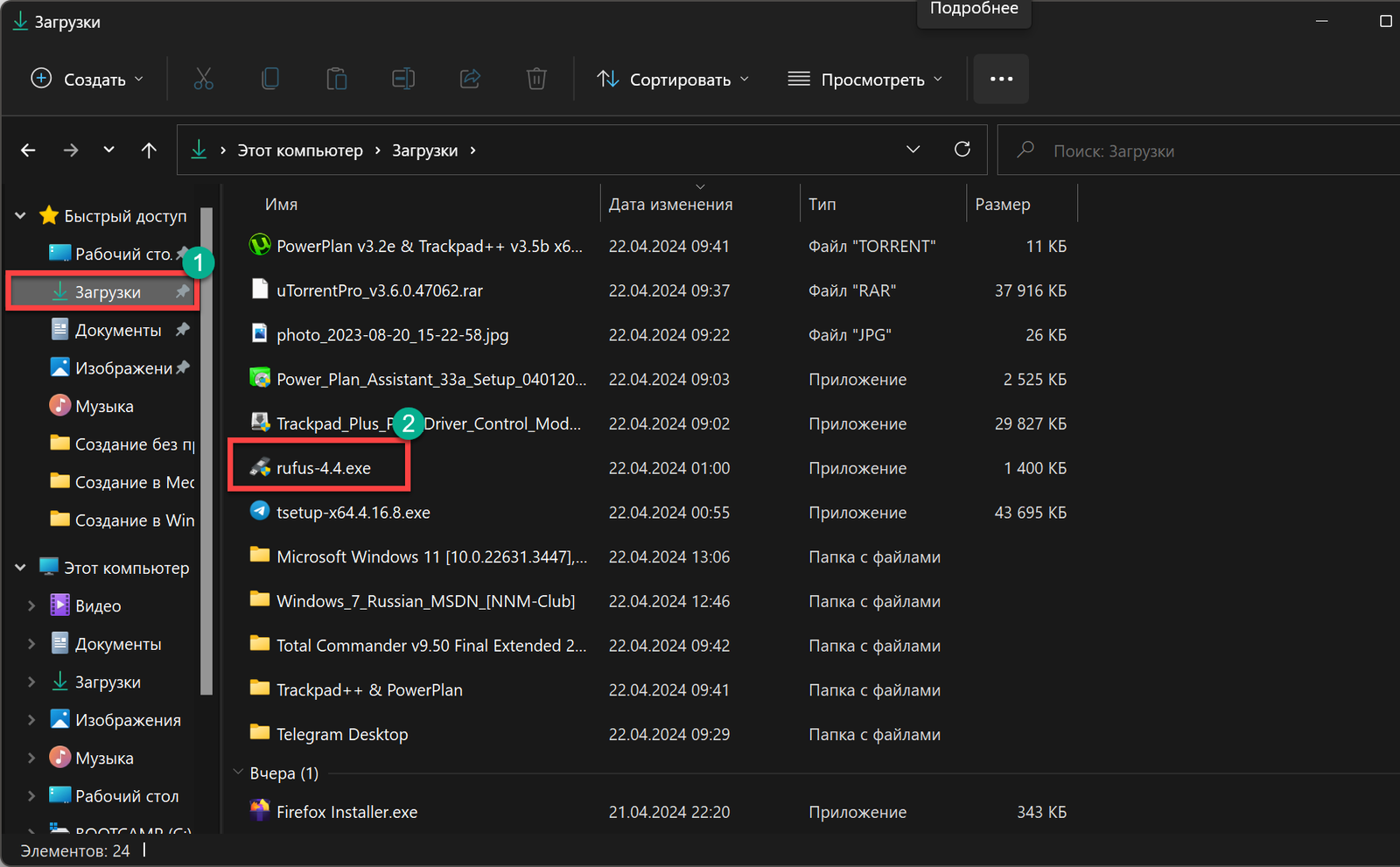This screenshot has height=867, width=1400.
Task: Expand the Видео tree node
Action: click(x=31, y=605)
